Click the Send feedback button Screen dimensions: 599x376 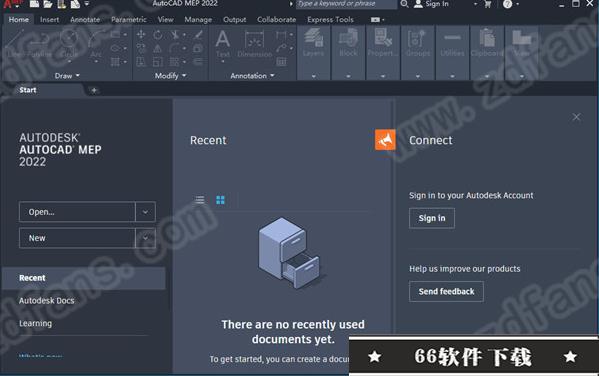[446, 292]
